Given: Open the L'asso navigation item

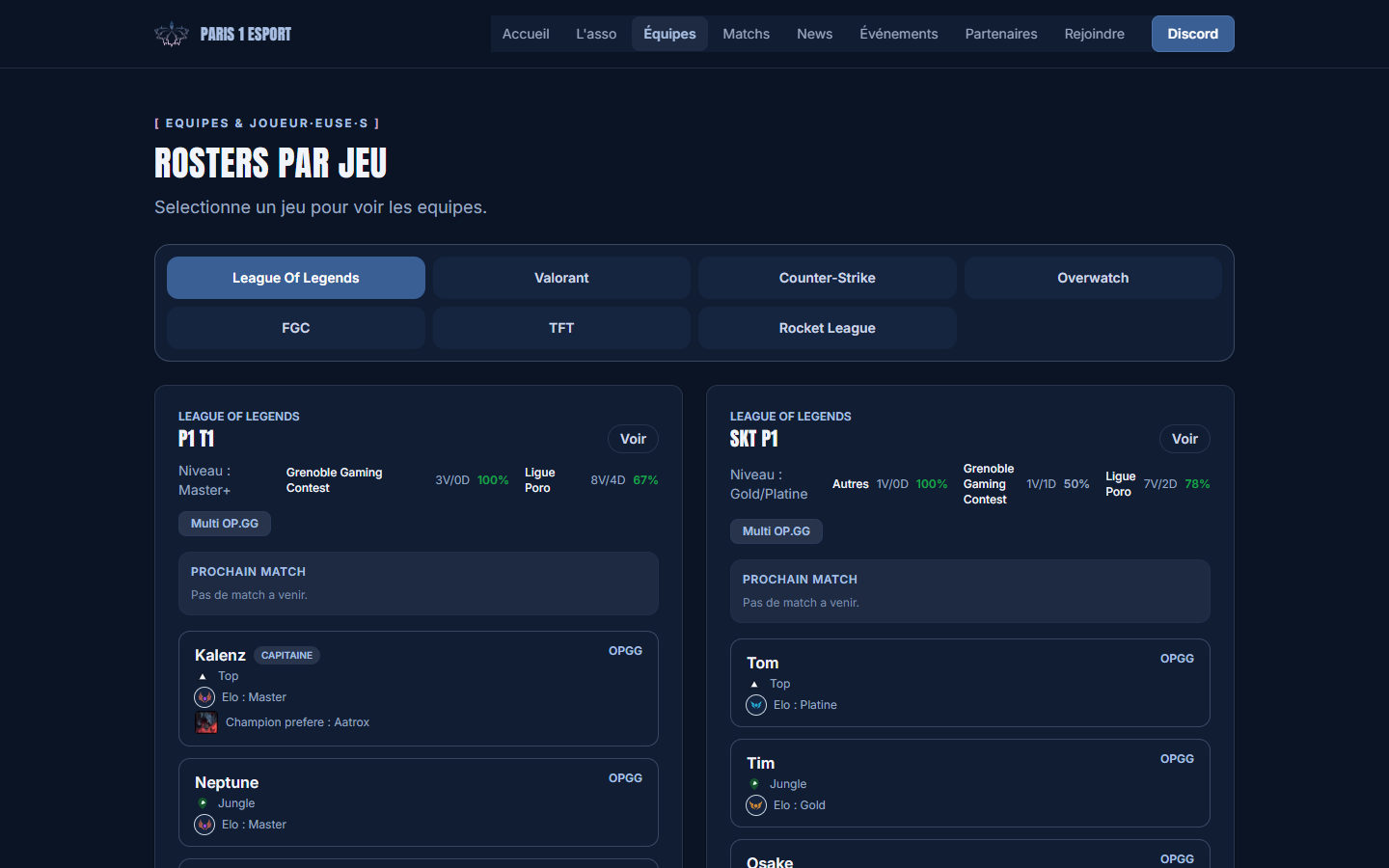Looking at the screenshot, I should pyautogui.click(x=596, y=34).
